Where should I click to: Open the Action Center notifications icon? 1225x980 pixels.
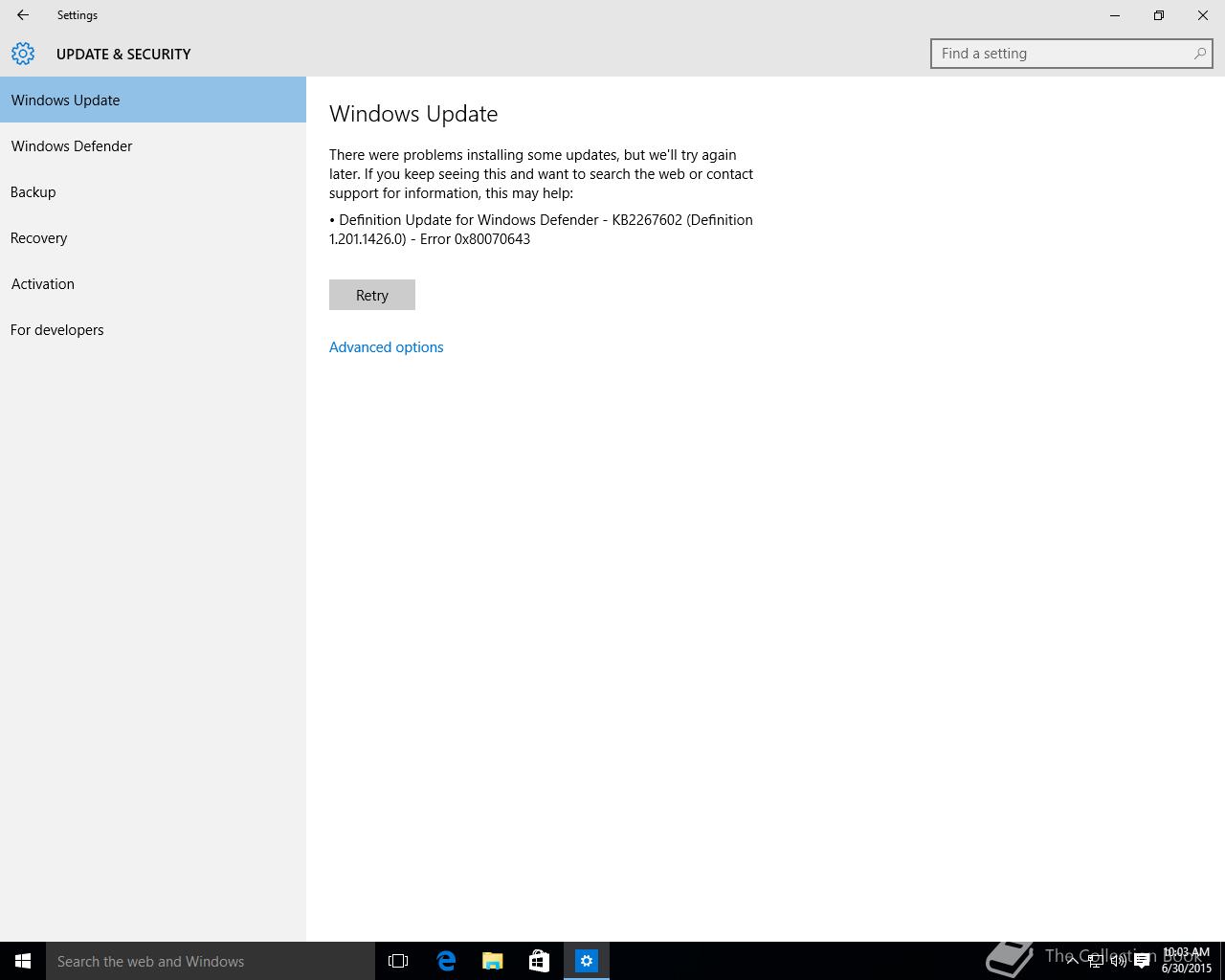coord(1142,961)
